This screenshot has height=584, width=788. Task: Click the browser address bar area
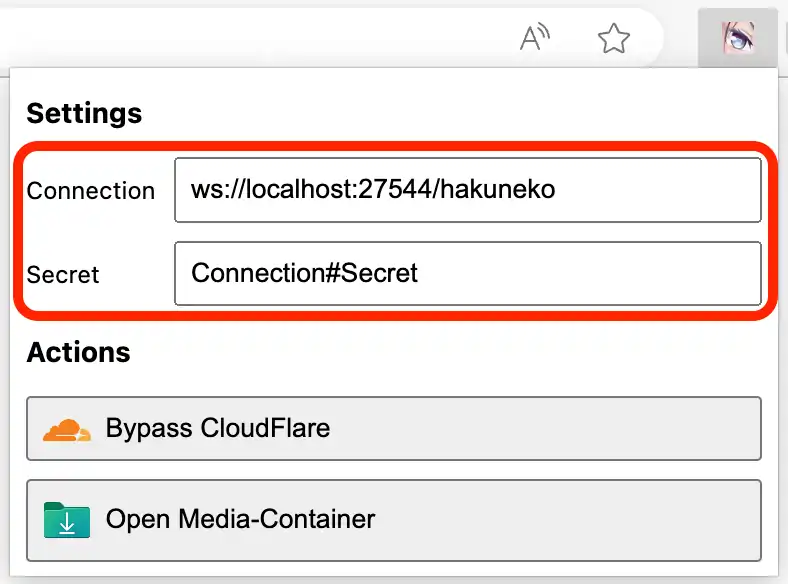pos(250,39)
